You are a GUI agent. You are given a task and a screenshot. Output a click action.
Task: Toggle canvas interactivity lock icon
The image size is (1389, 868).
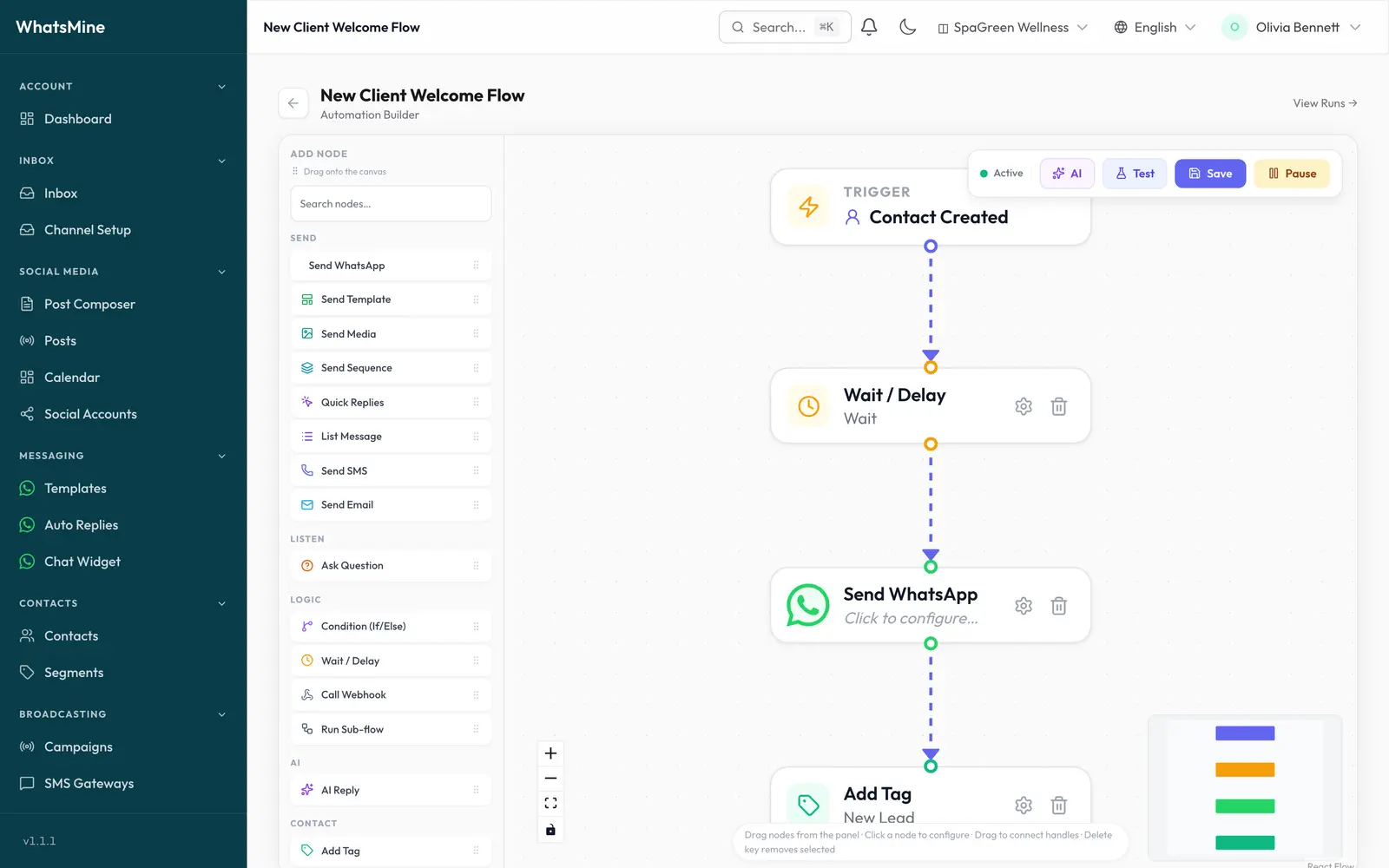[x=550, y=830]
